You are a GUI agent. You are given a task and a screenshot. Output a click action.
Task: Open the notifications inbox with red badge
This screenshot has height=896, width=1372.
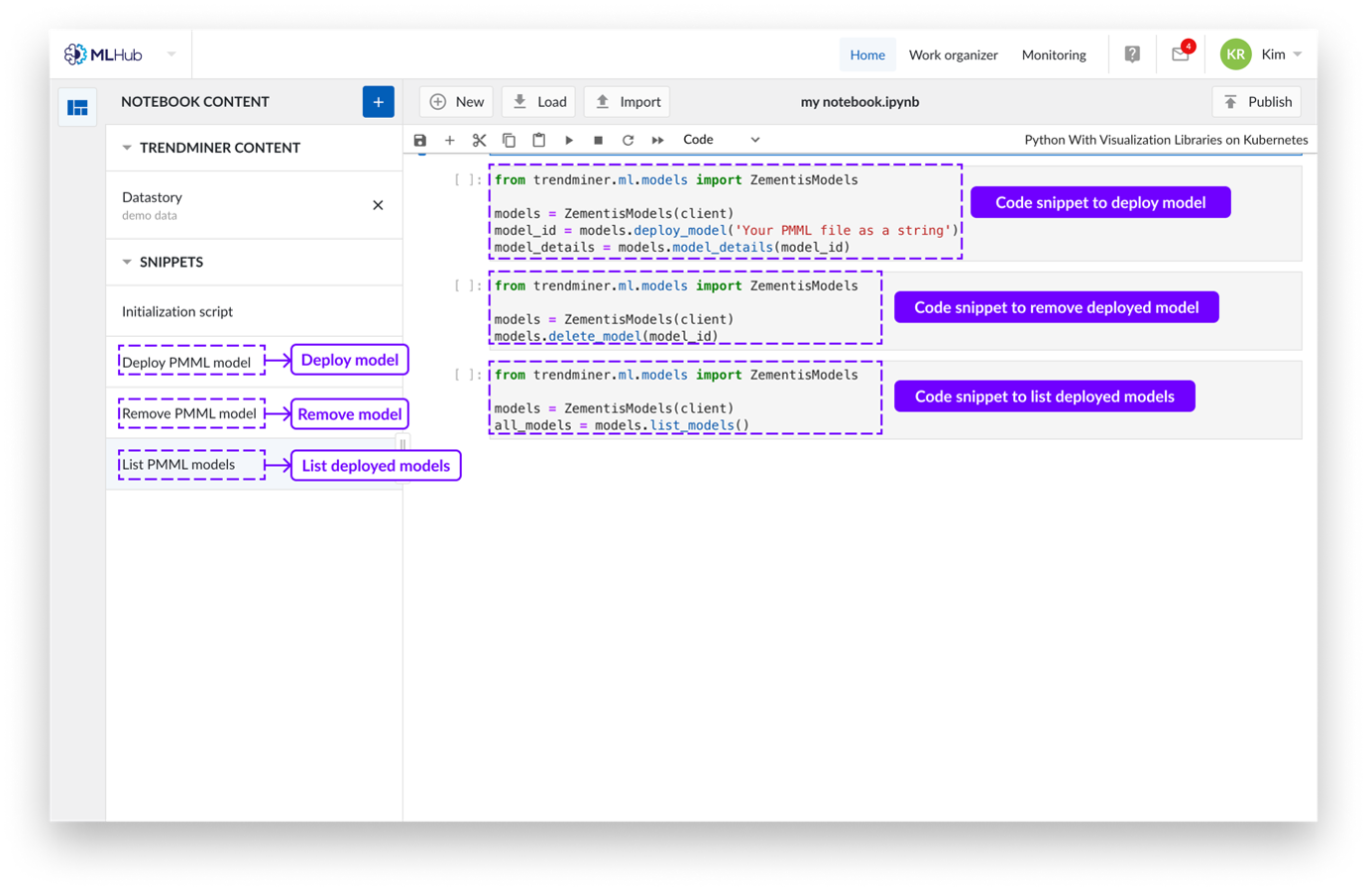tap(1180, 55)
